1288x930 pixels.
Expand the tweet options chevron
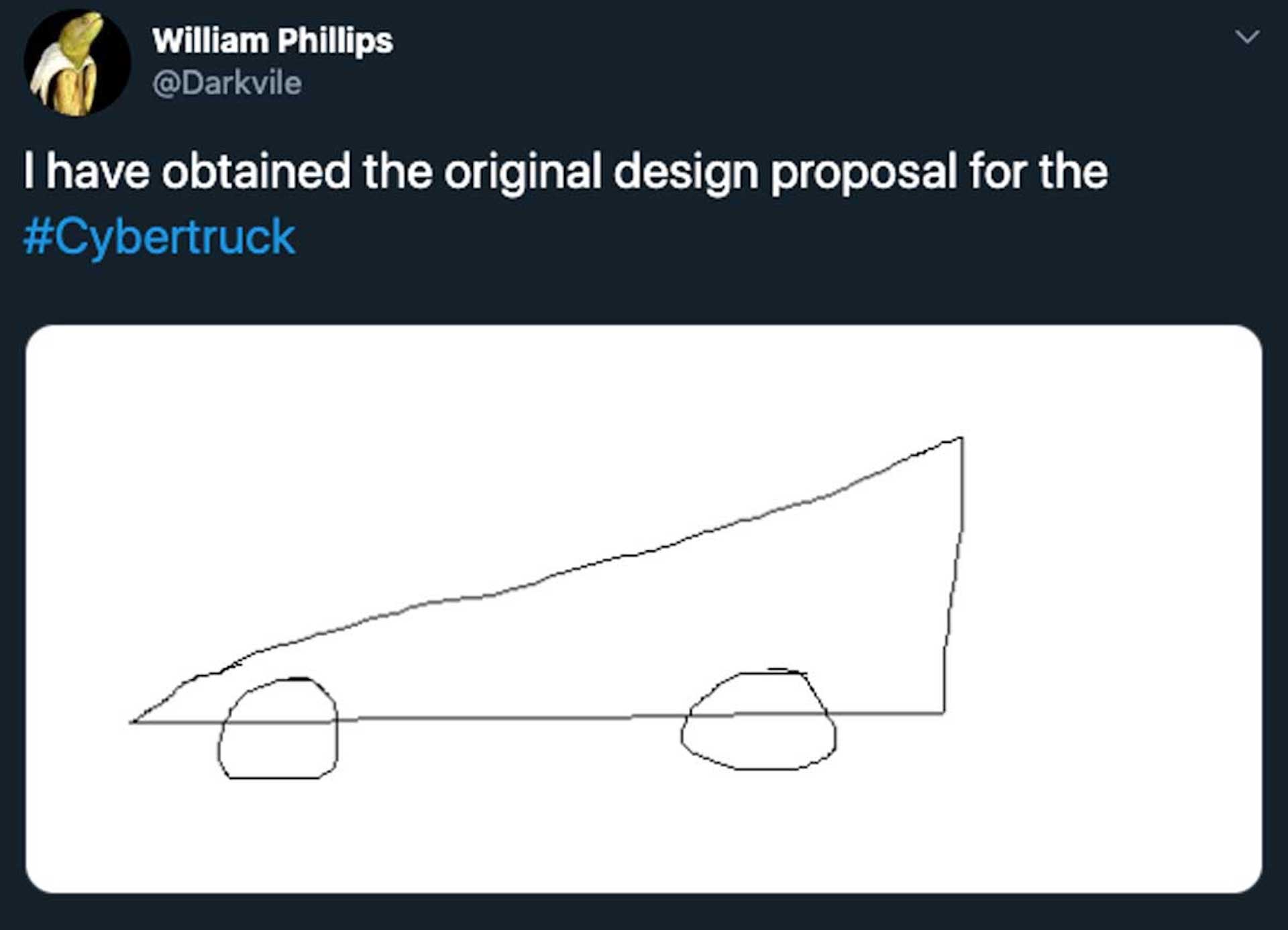(x=1247, y=36)
